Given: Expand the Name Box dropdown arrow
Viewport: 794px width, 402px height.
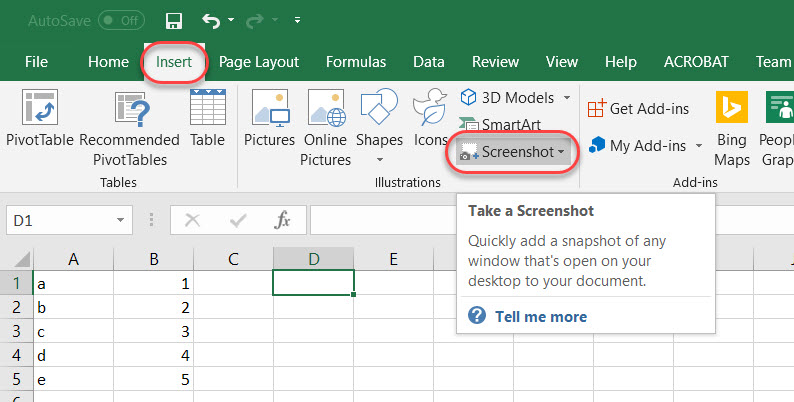Looking at the screenshot, I should [121, 220].
